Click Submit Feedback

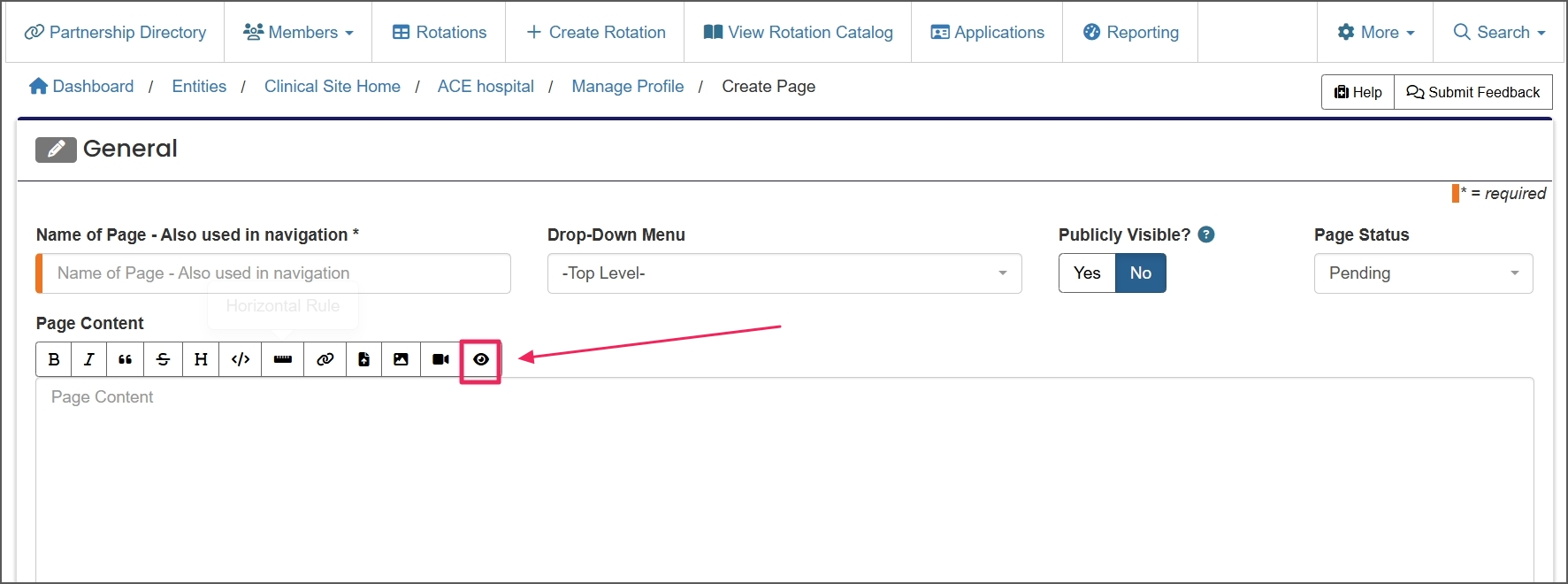point(1473,92)
